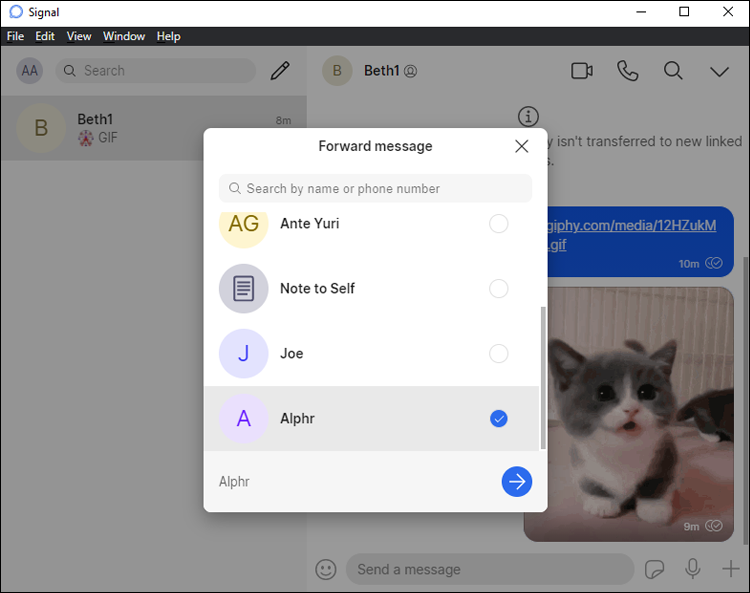Click the Beth1 B avatar in sidebar
This screenshot has width=750, height=593.
click(41, 128)
